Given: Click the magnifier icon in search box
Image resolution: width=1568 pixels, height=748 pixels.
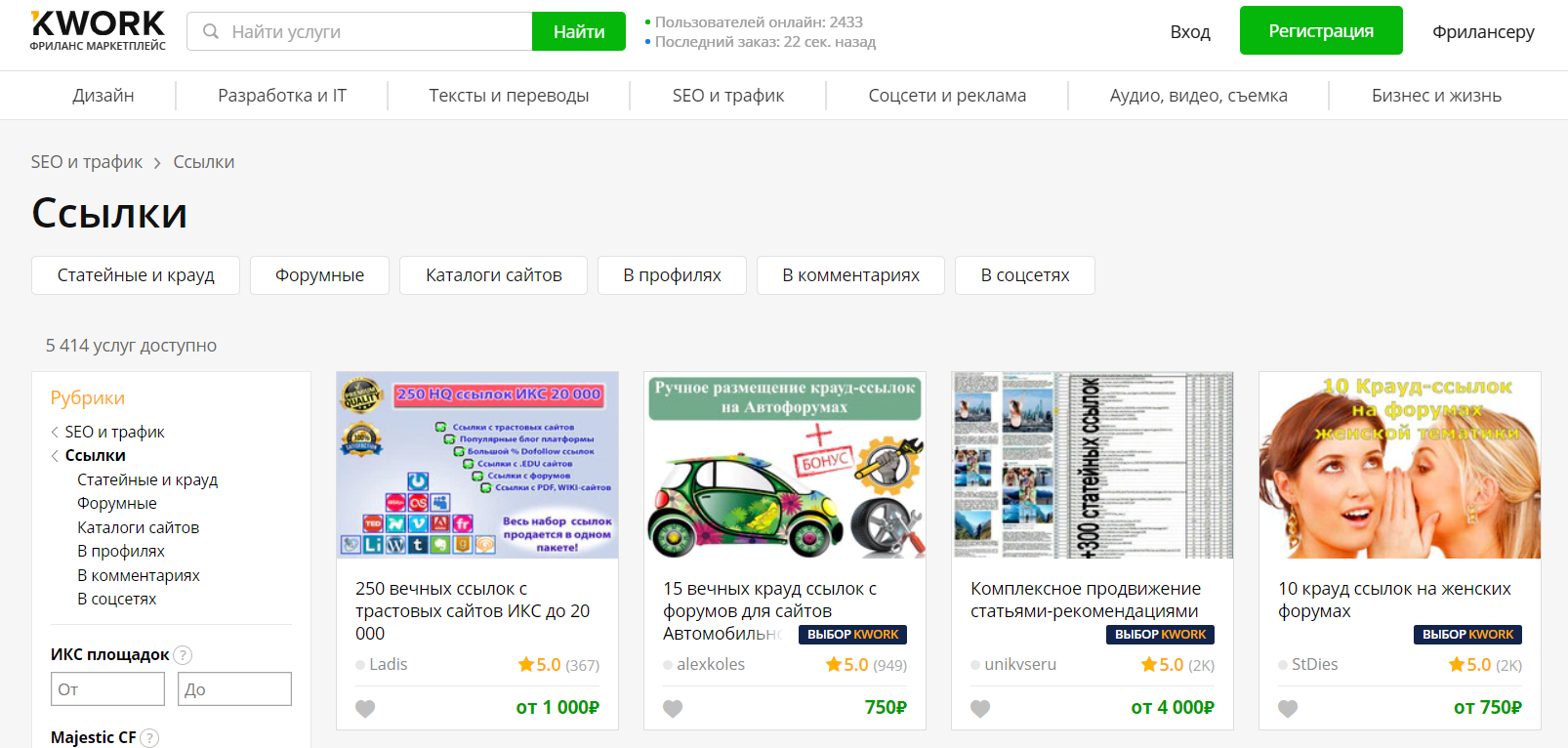Looking at the screenshot, I should (x=210, y=31).
